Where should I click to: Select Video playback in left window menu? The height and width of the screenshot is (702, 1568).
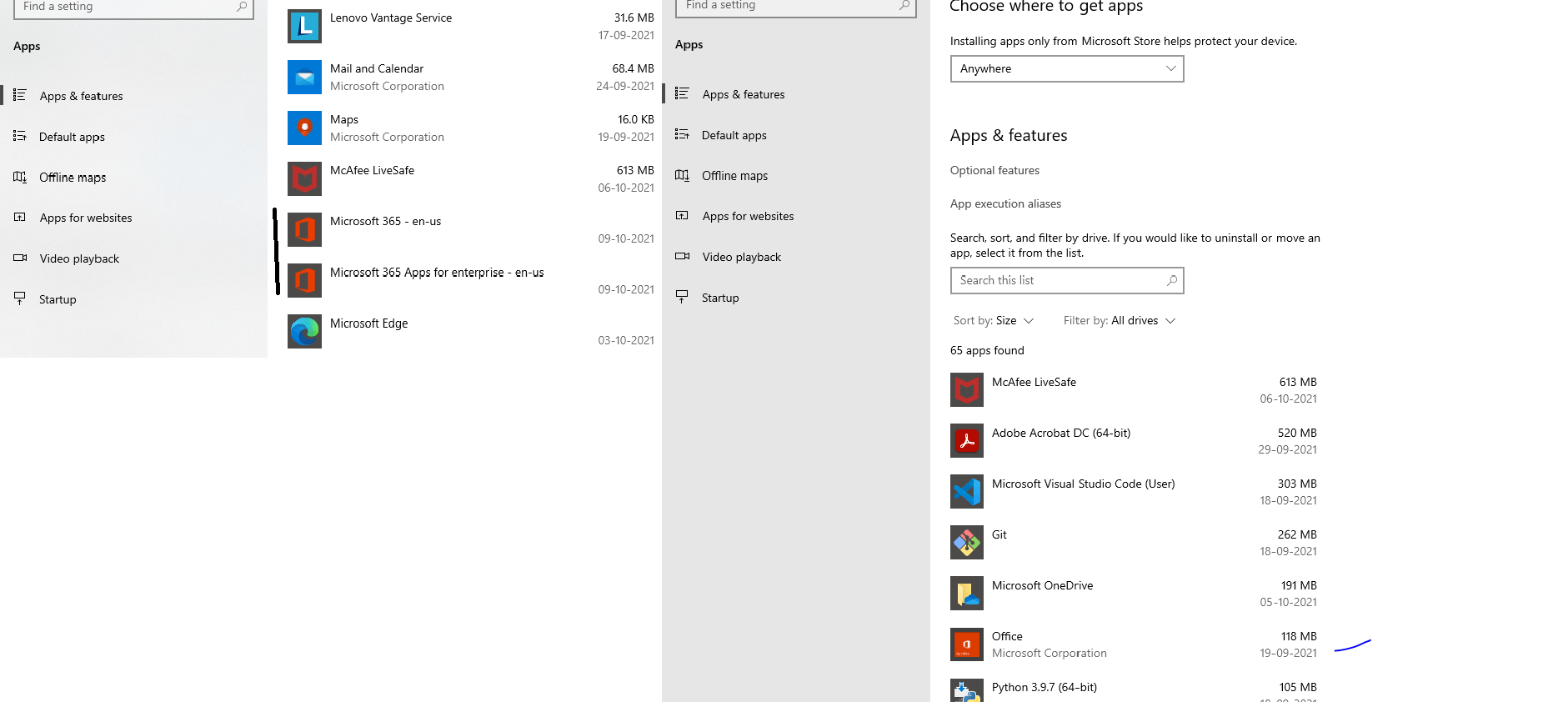[x=79, y=258]
